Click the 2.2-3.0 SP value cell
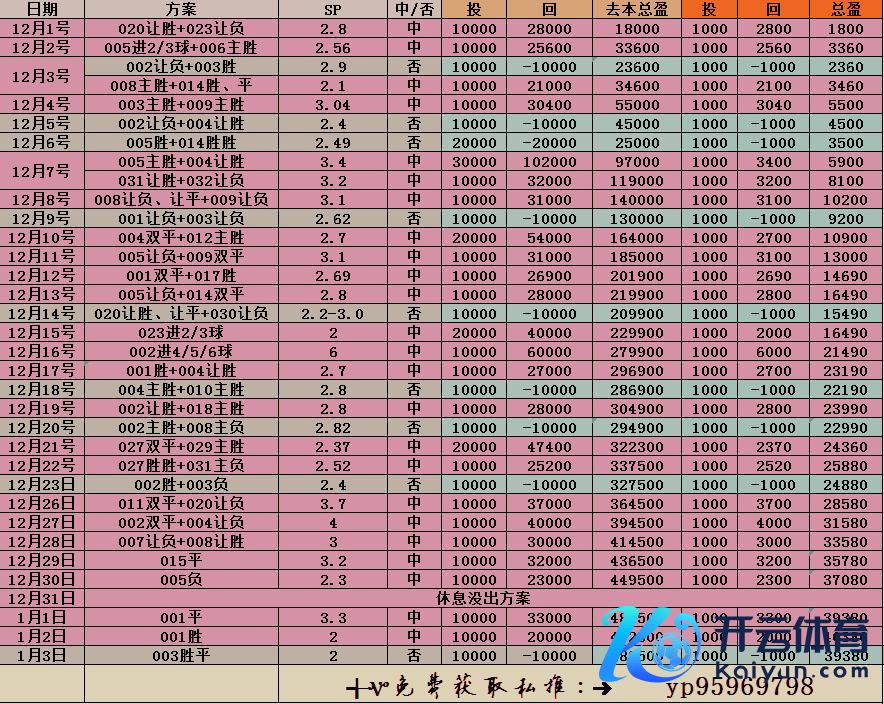Image resolution: width=884 pixels, height=704 pixels. point(332,313)
